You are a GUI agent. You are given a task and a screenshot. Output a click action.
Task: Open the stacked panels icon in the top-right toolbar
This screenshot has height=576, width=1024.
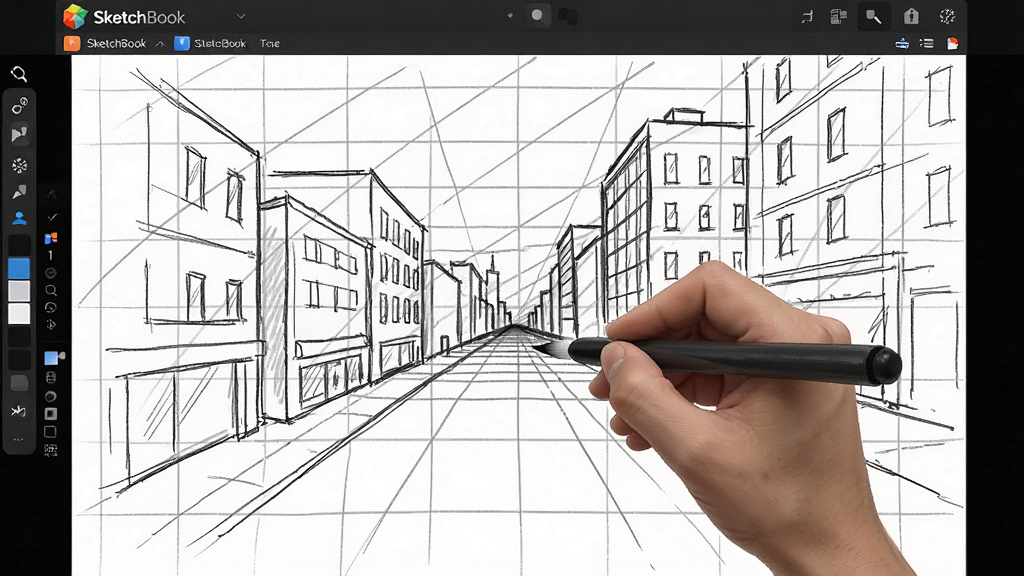[x=839, y=16]
